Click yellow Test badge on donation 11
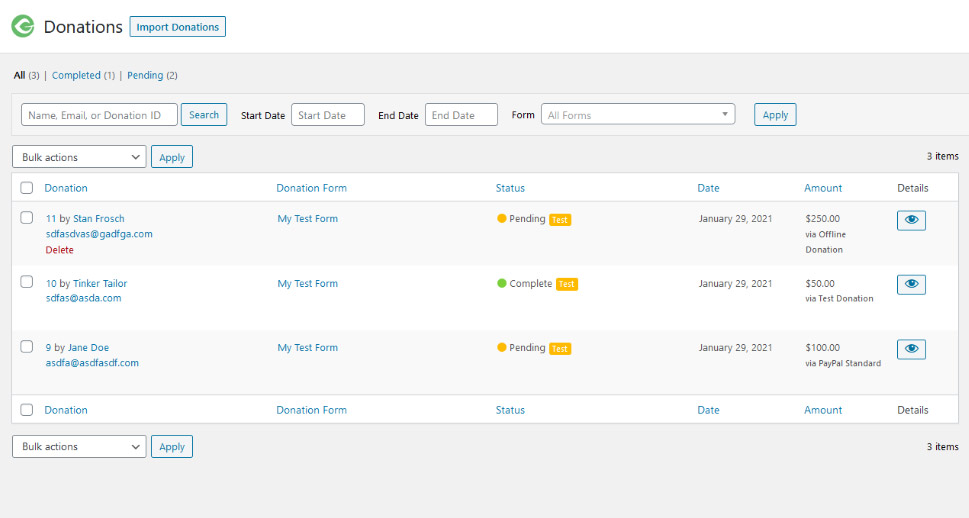 (560, 219)
